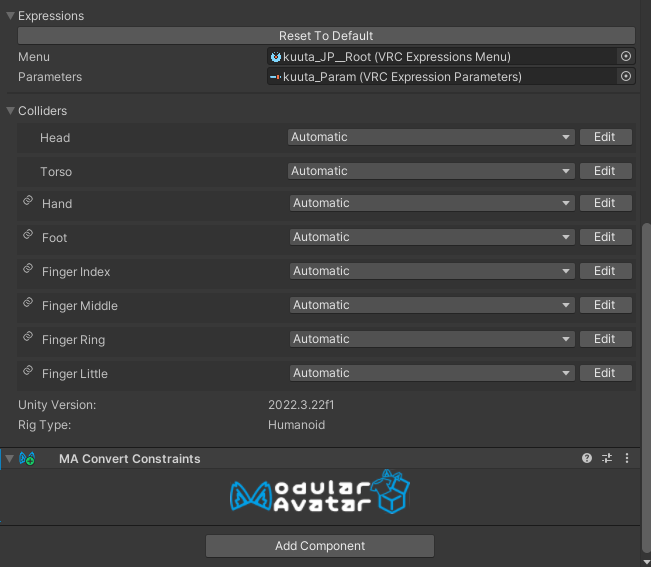Click the Rig Type label

44,425
